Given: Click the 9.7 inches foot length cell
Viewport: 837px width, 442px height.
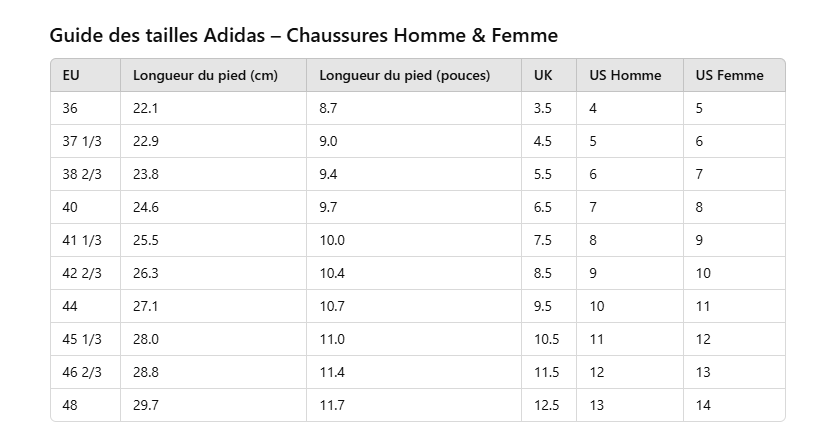Looking at the screenshot, I should point(329,207).
